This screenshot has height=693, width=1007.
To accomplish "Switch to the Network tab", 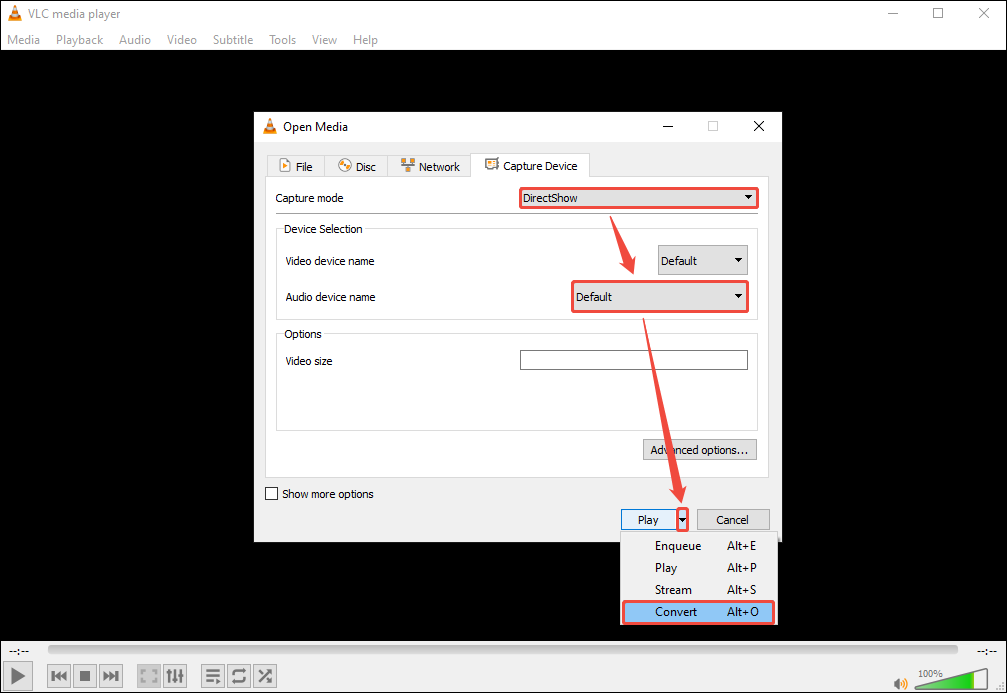I will pos(429,165).
